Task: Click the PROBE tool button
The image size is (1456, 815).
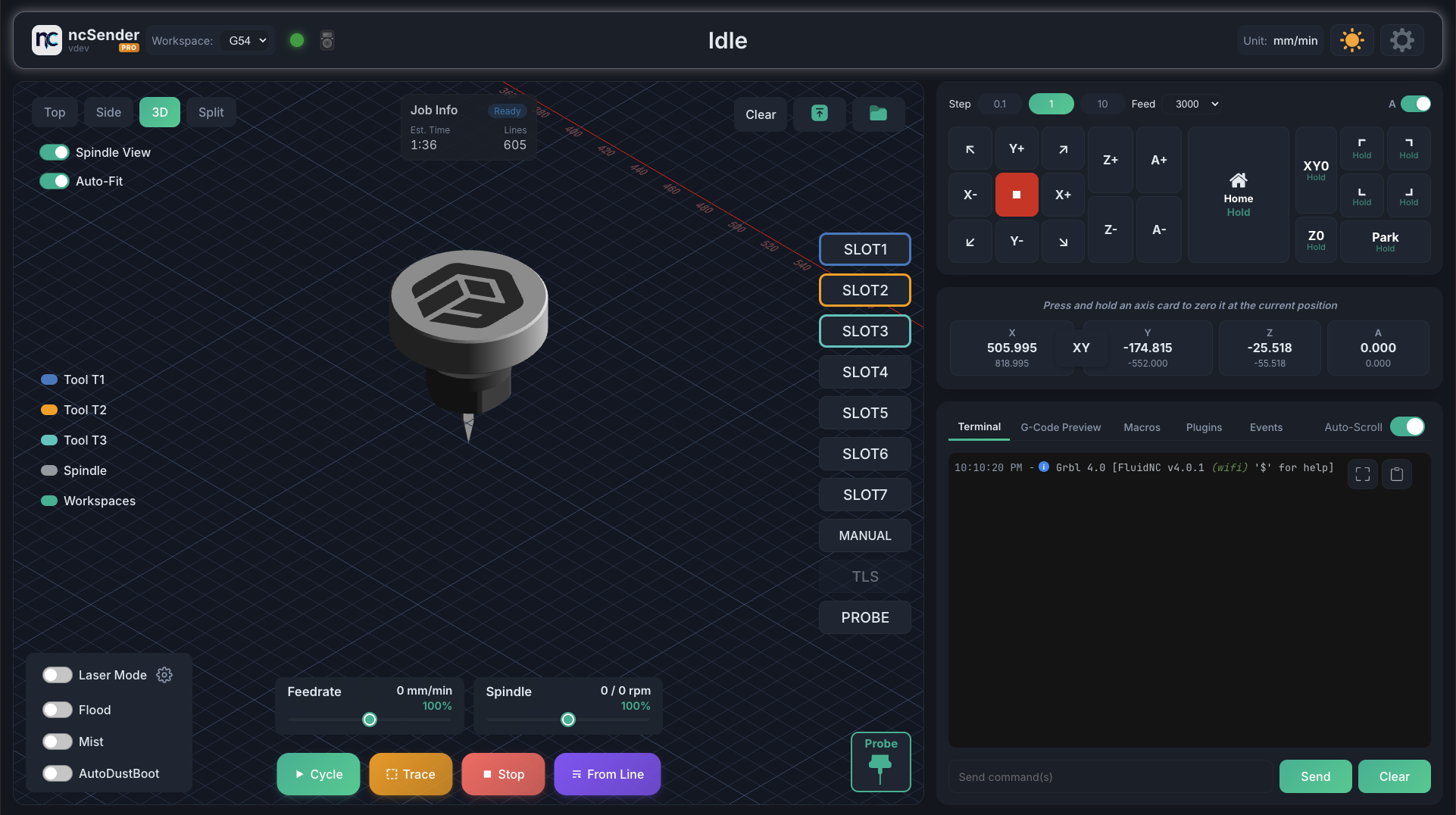Action: click(865, 617)
